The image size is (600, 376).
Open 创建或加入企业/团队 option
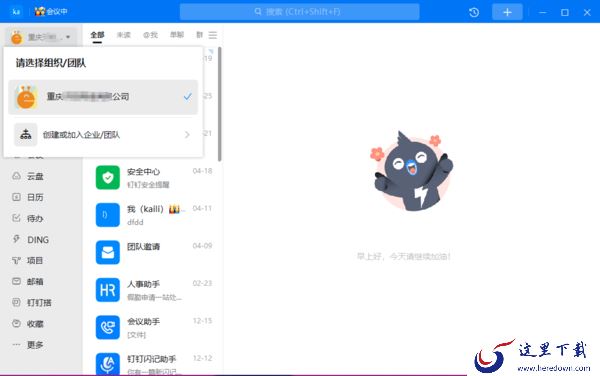tap(103, 135)
